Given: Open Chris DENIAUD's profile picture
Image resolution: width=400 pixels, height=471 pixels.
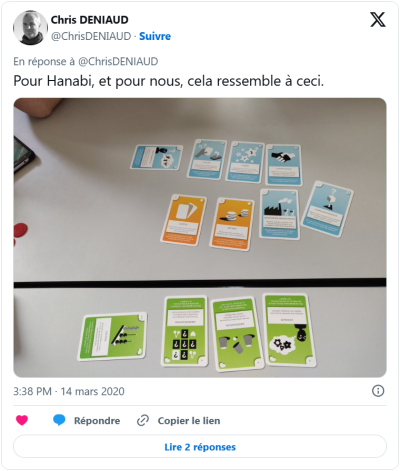Looking at the screenshot, I should coord(30,28).
